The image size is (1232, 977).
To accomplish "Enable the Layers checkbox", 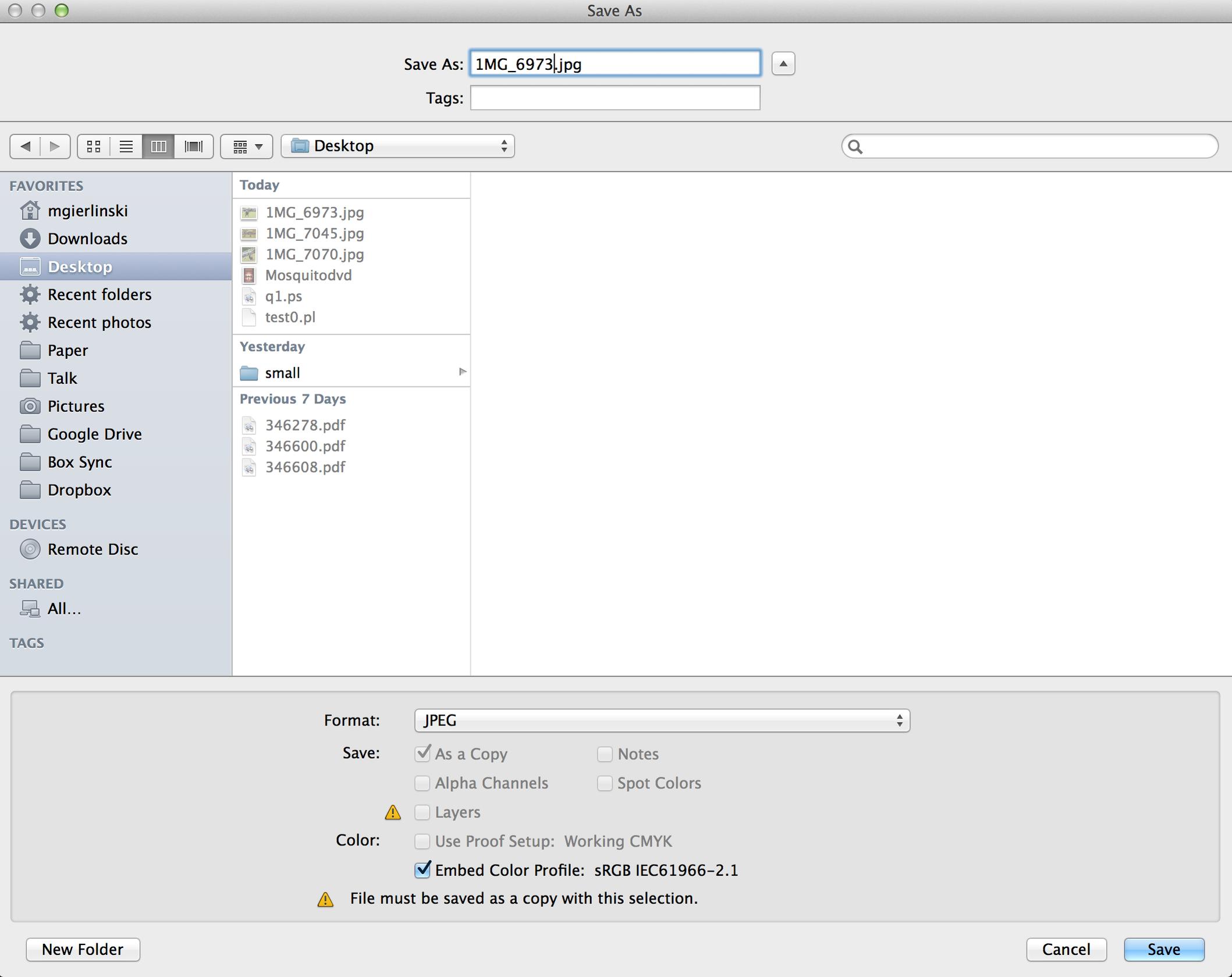I will [422, 812].
